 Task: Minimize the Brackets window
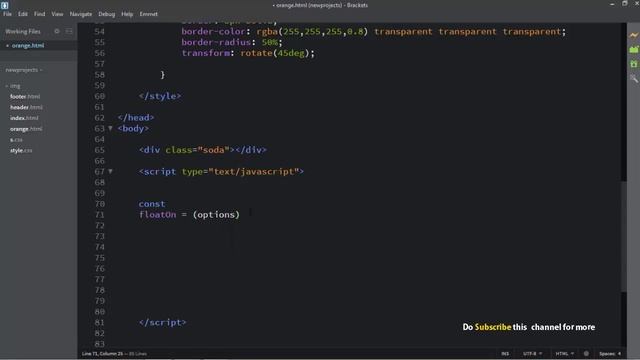(x=612, y=4)
